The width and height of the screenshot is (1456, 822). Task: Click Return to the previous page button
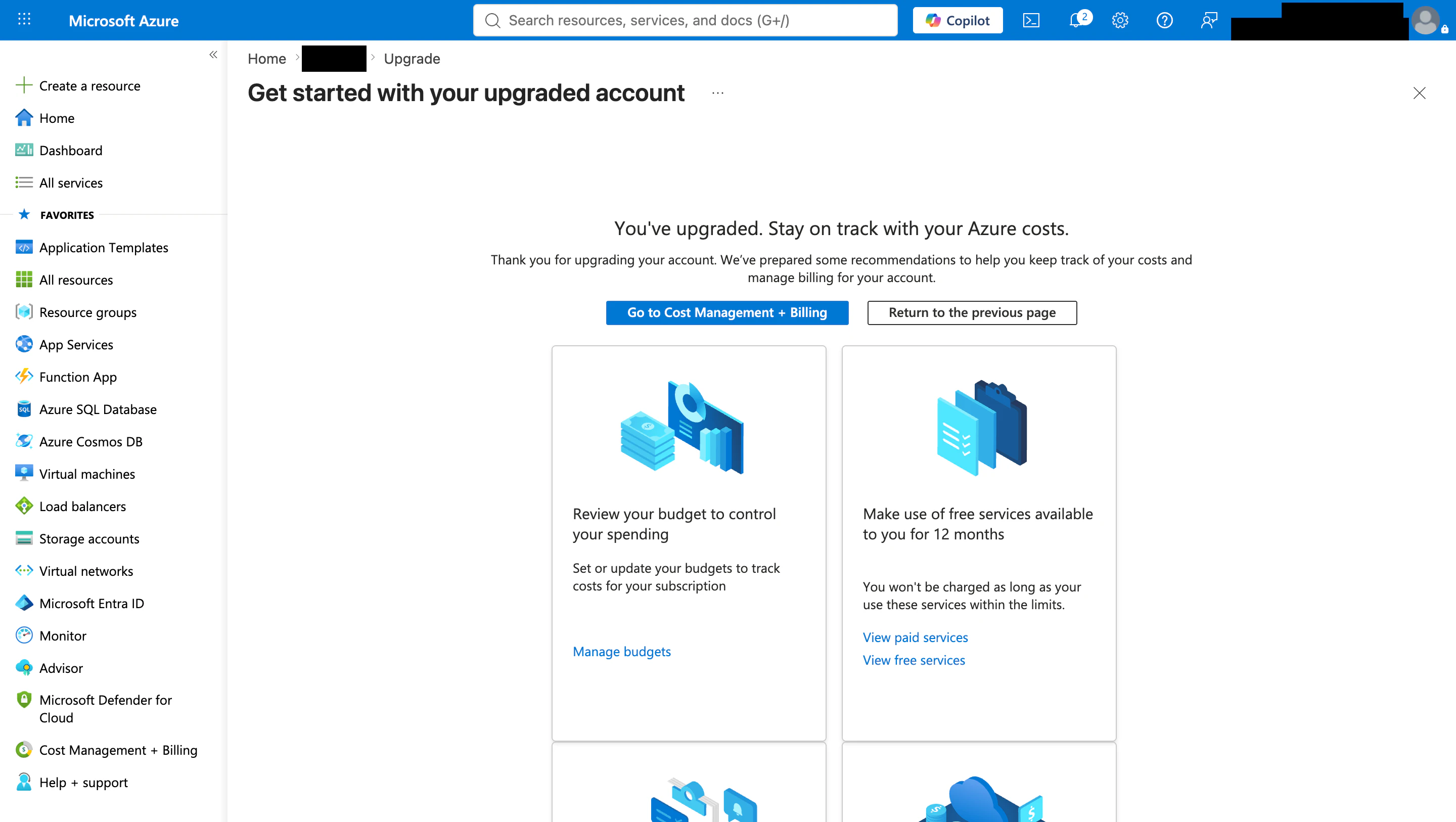(972, 312)
